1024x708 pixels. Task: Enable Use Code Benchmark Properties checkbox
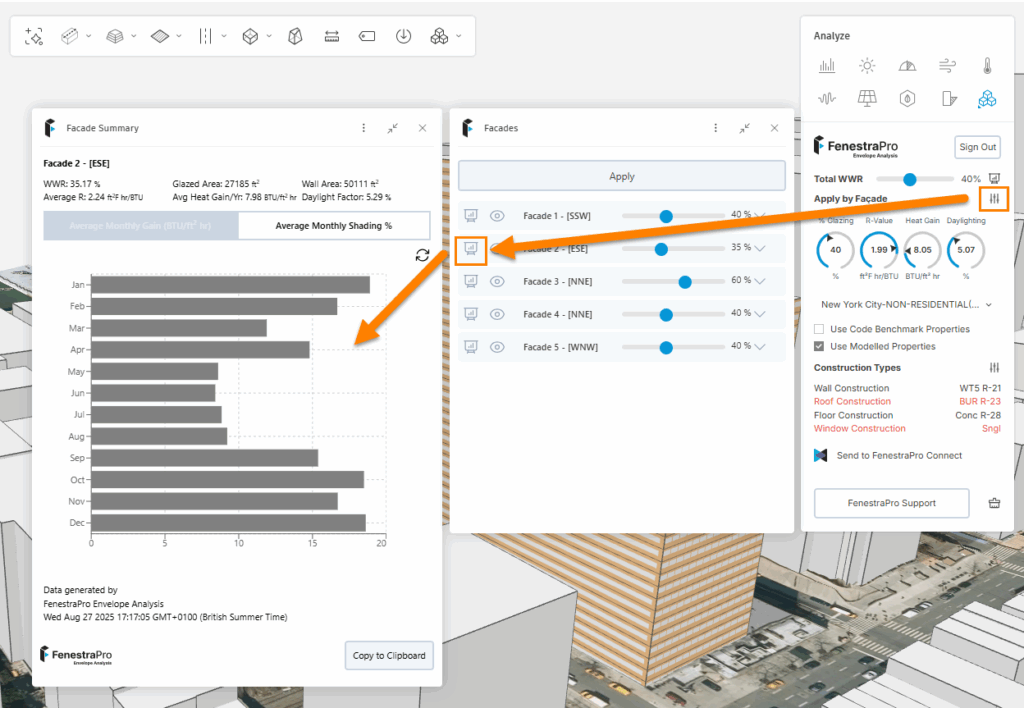[819, 329]
